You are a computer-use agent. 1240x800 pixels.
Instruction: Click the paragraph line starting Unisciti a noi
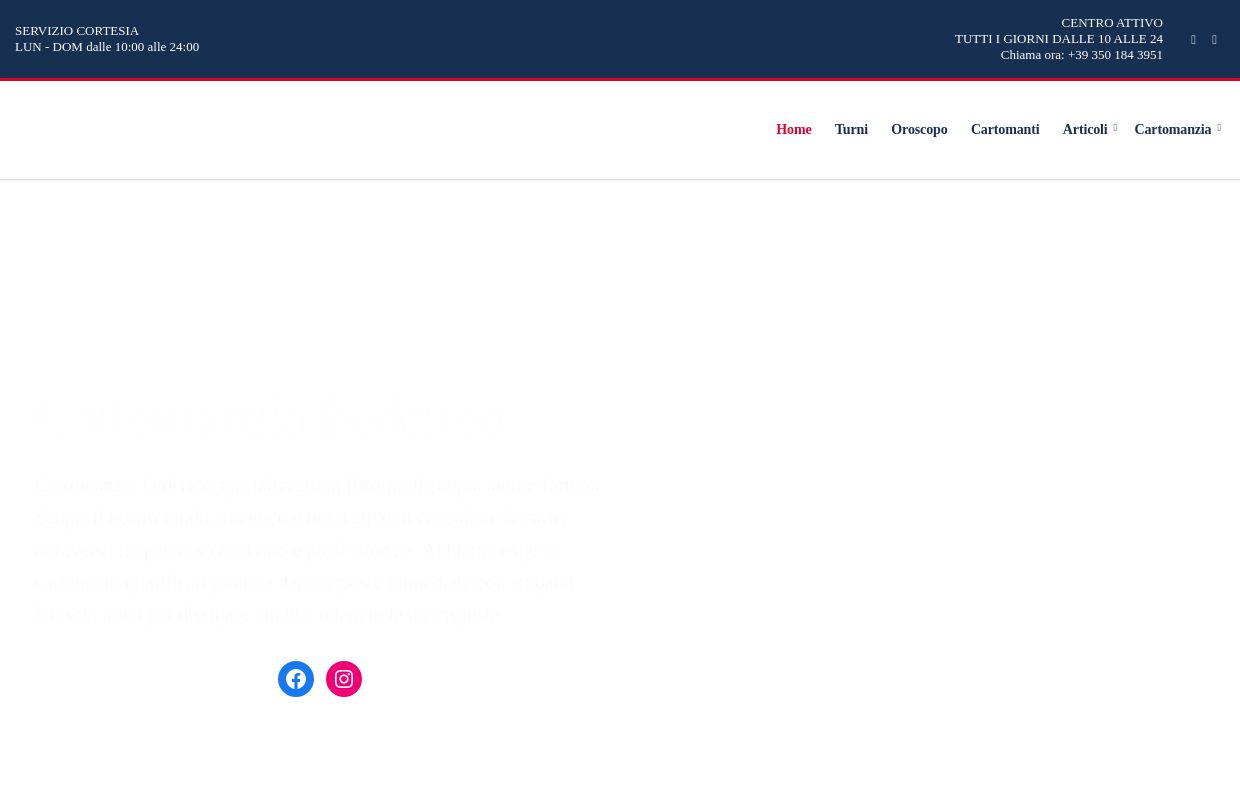[x=267, y=614]
